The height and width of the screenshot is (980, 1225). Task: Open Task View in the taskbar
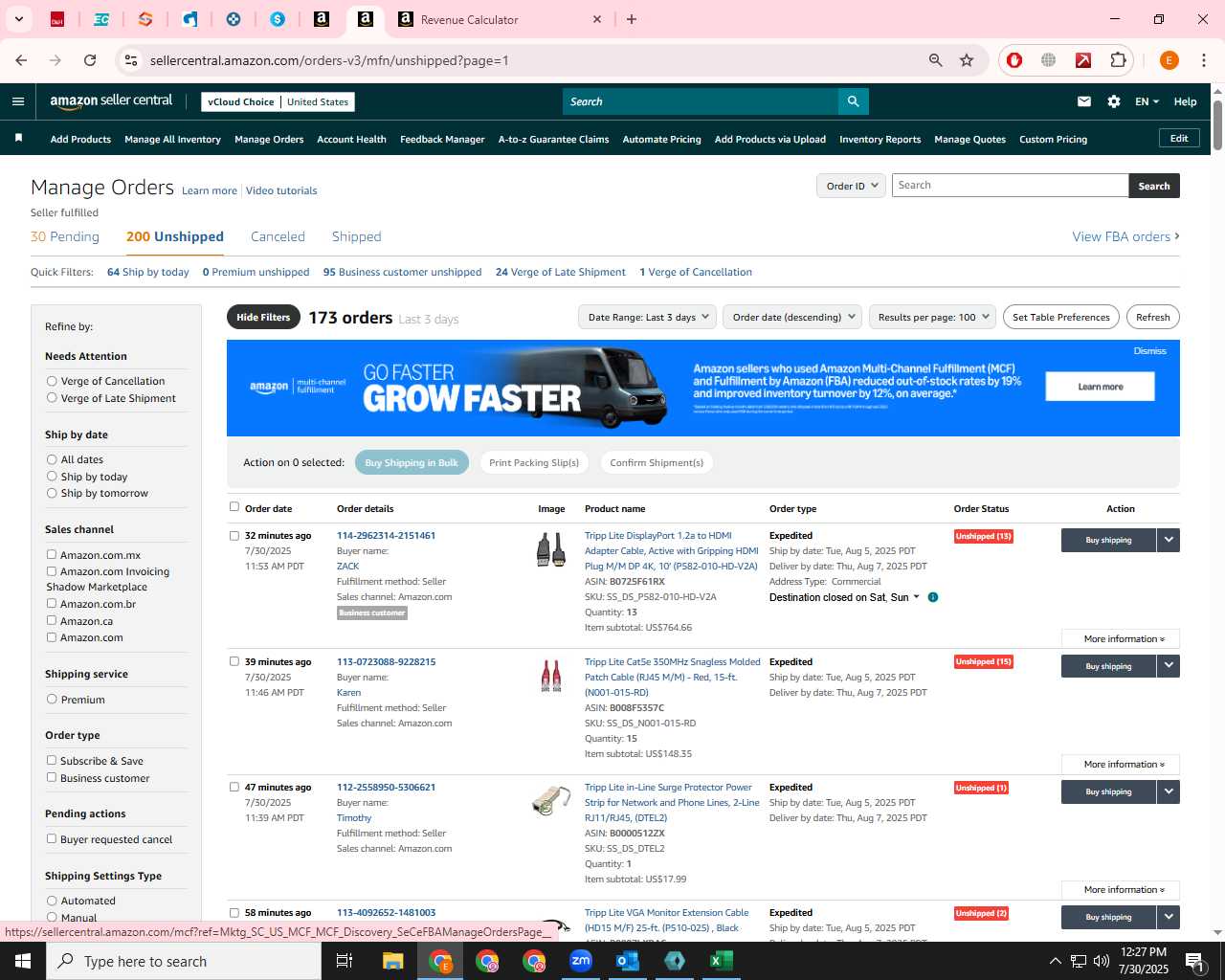(345, 961)
